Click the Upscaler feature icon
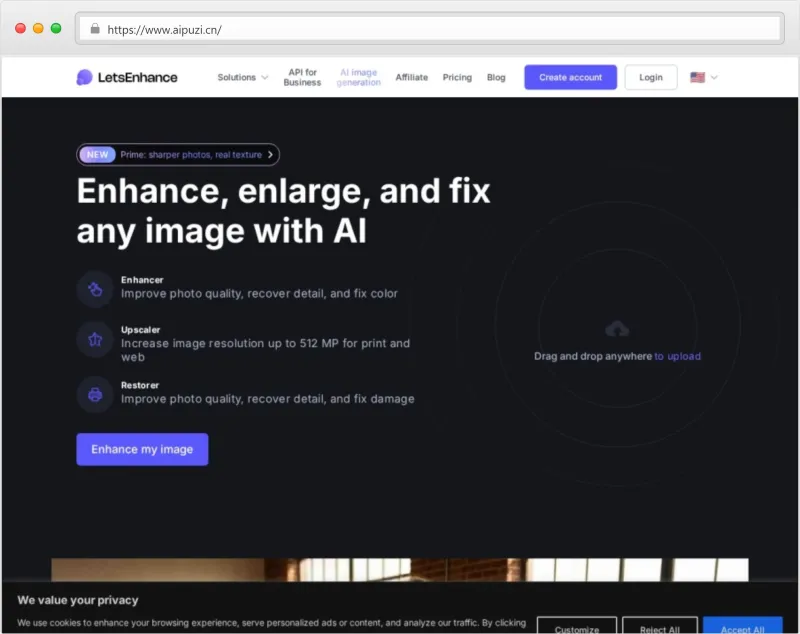Screen dimensions: 800x634 pos(95,340)
